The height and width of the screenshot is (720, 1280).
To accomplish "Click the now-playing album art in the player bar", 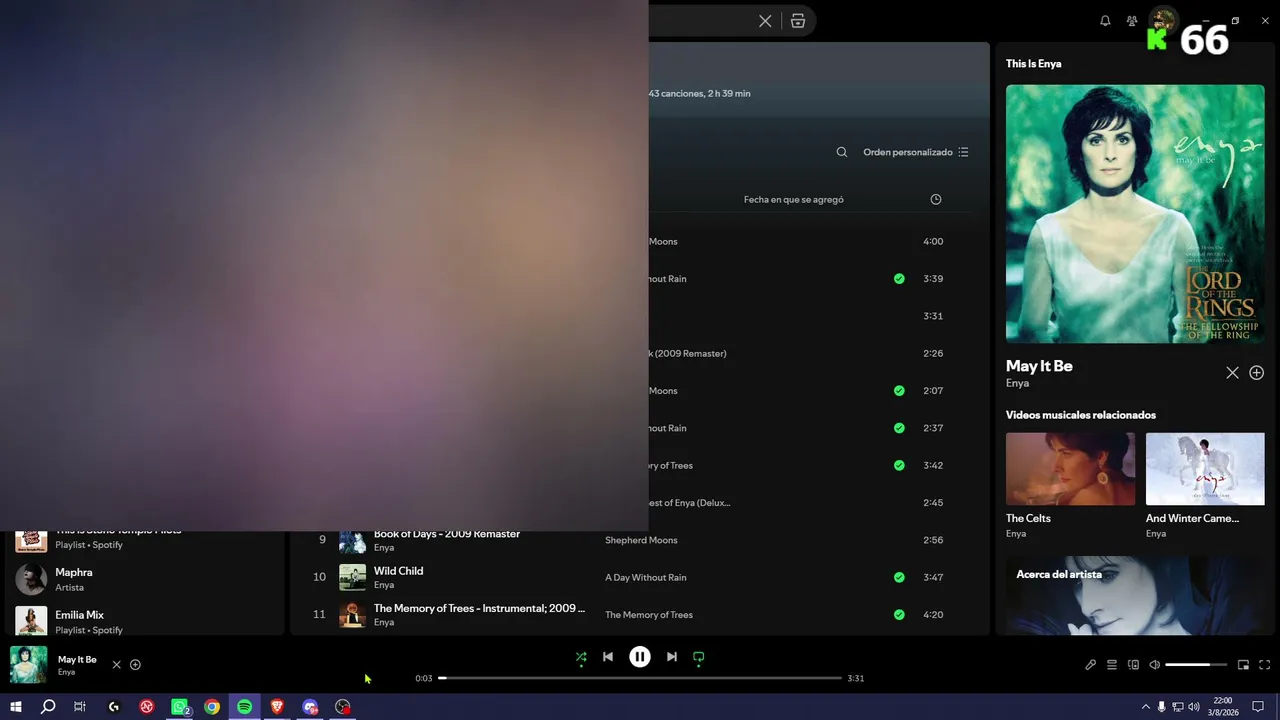I will [x=28, y=665].
